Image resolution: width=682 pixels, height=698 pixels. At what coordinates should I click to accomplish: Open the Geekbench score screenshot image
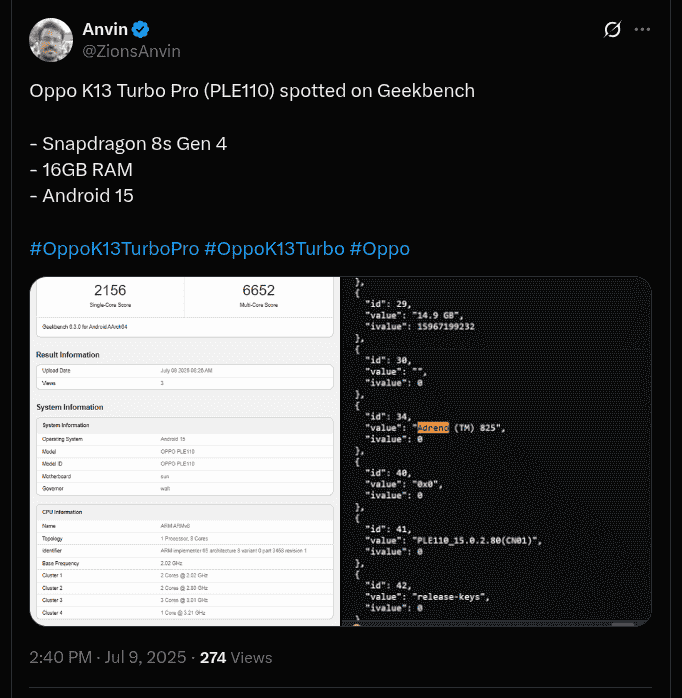[x=186, y=451]
